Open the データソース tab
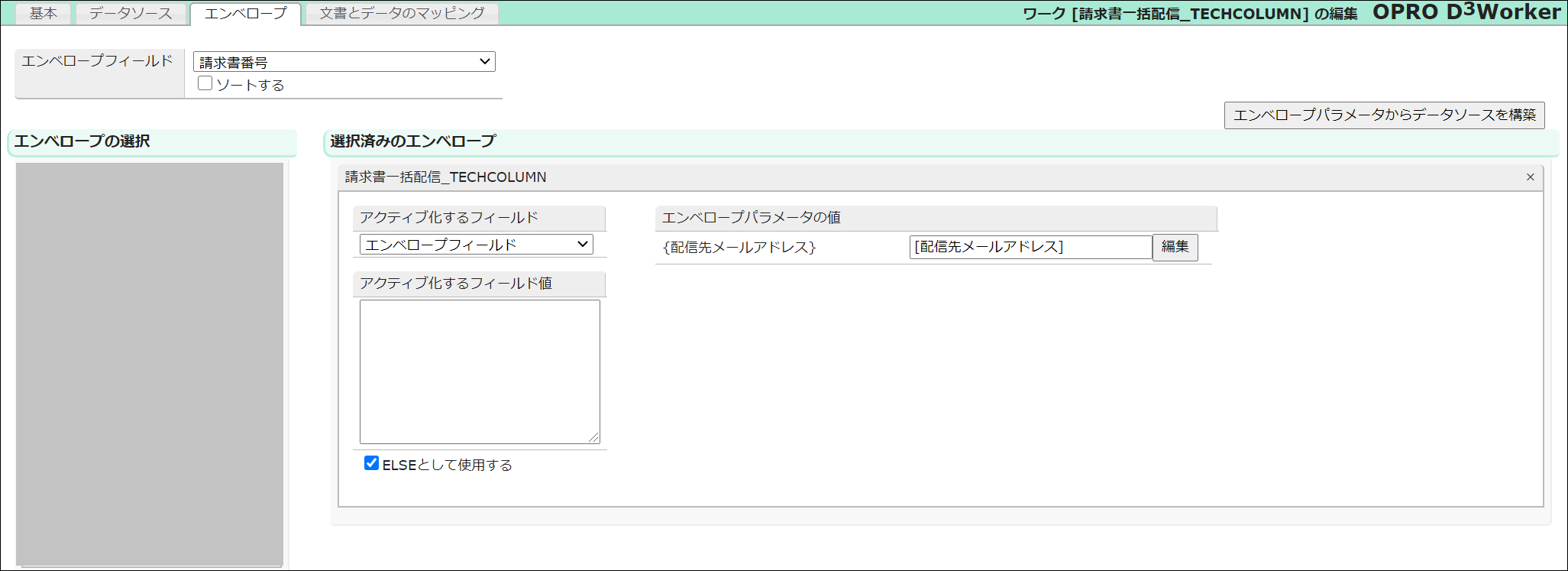Image resolution: width=1568 pixels, height=571 pixels. [131, 14]
